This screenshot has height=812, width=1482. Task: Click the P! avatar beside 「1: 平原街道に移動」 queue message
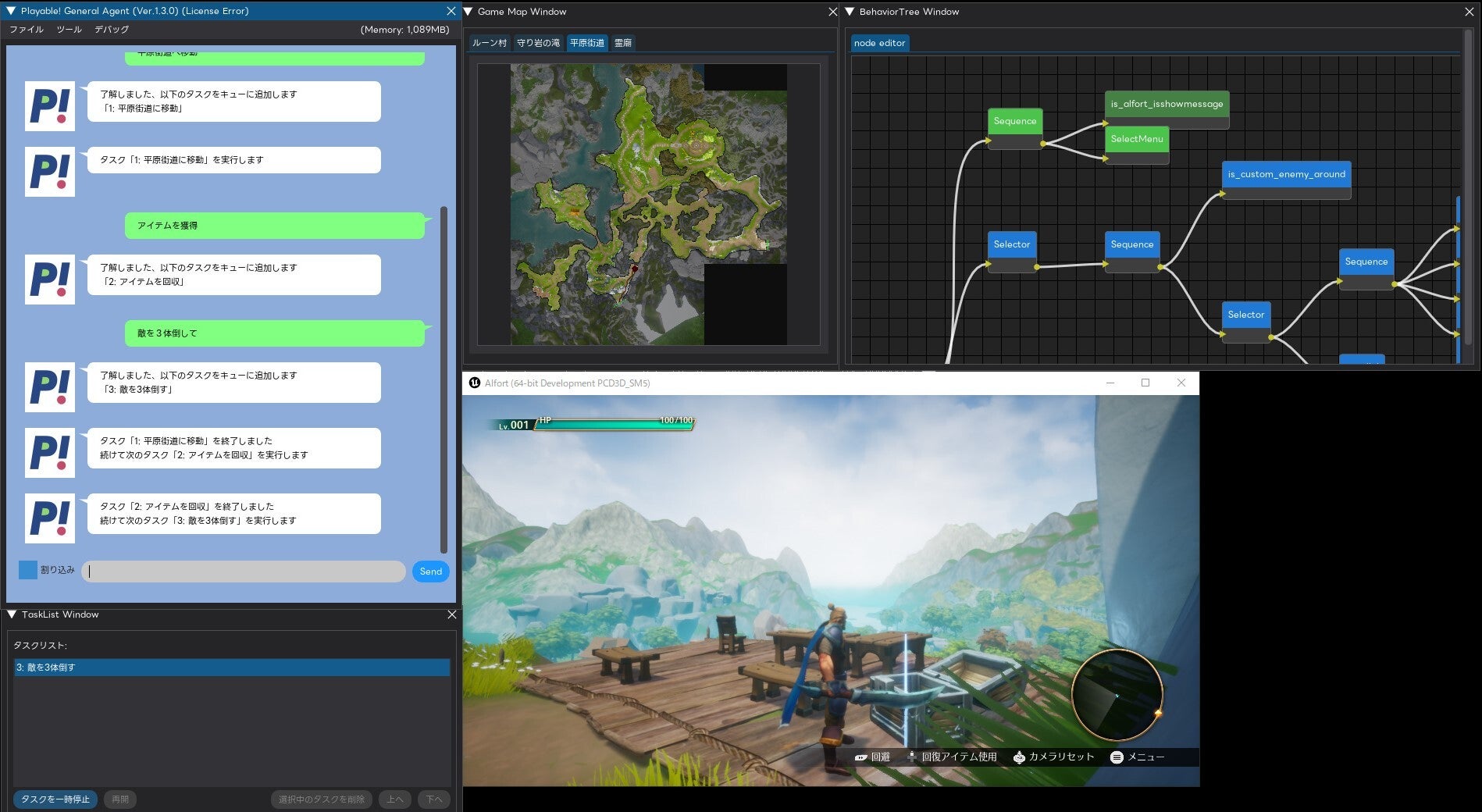50,105
